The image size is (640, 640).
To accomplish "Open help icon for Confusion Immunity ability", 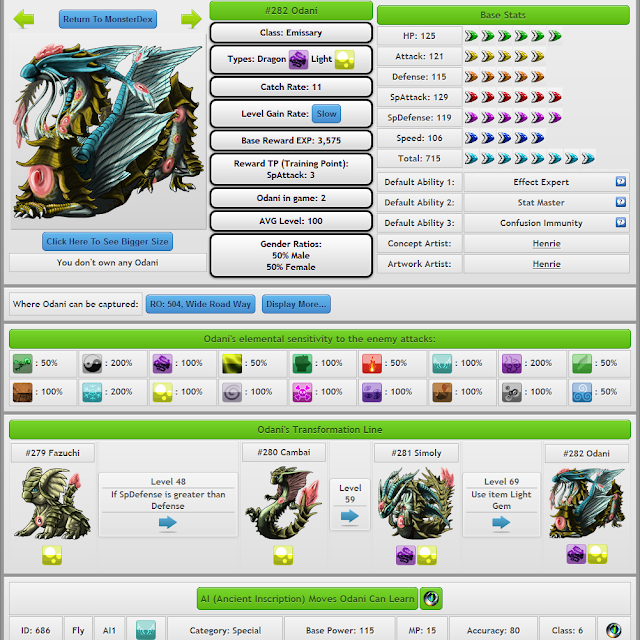I will click(620, 222).
